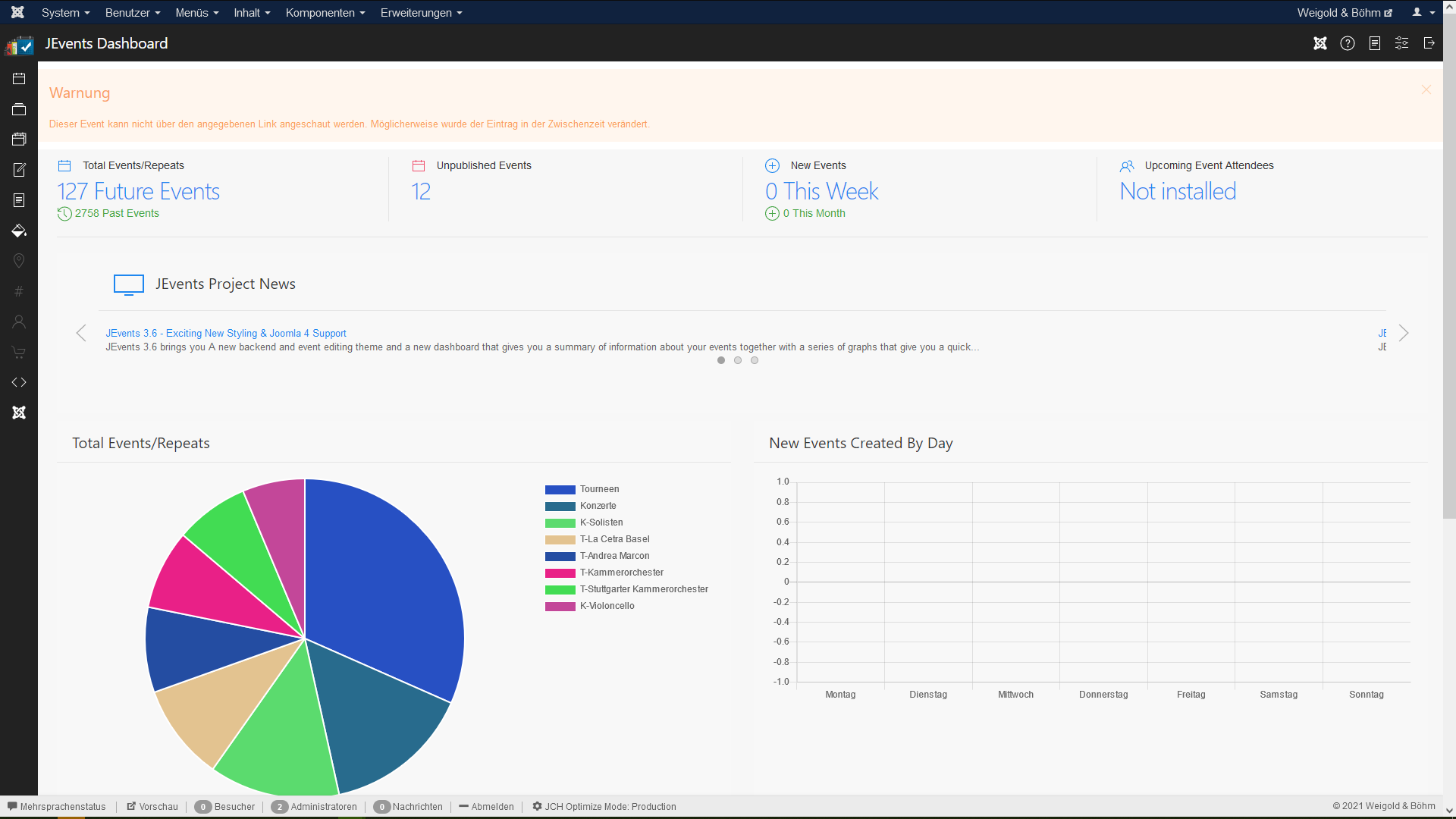Open the documentation page icon in header
The image size is (1456, 819).
pyautogui.click(x=1375, y=43)
